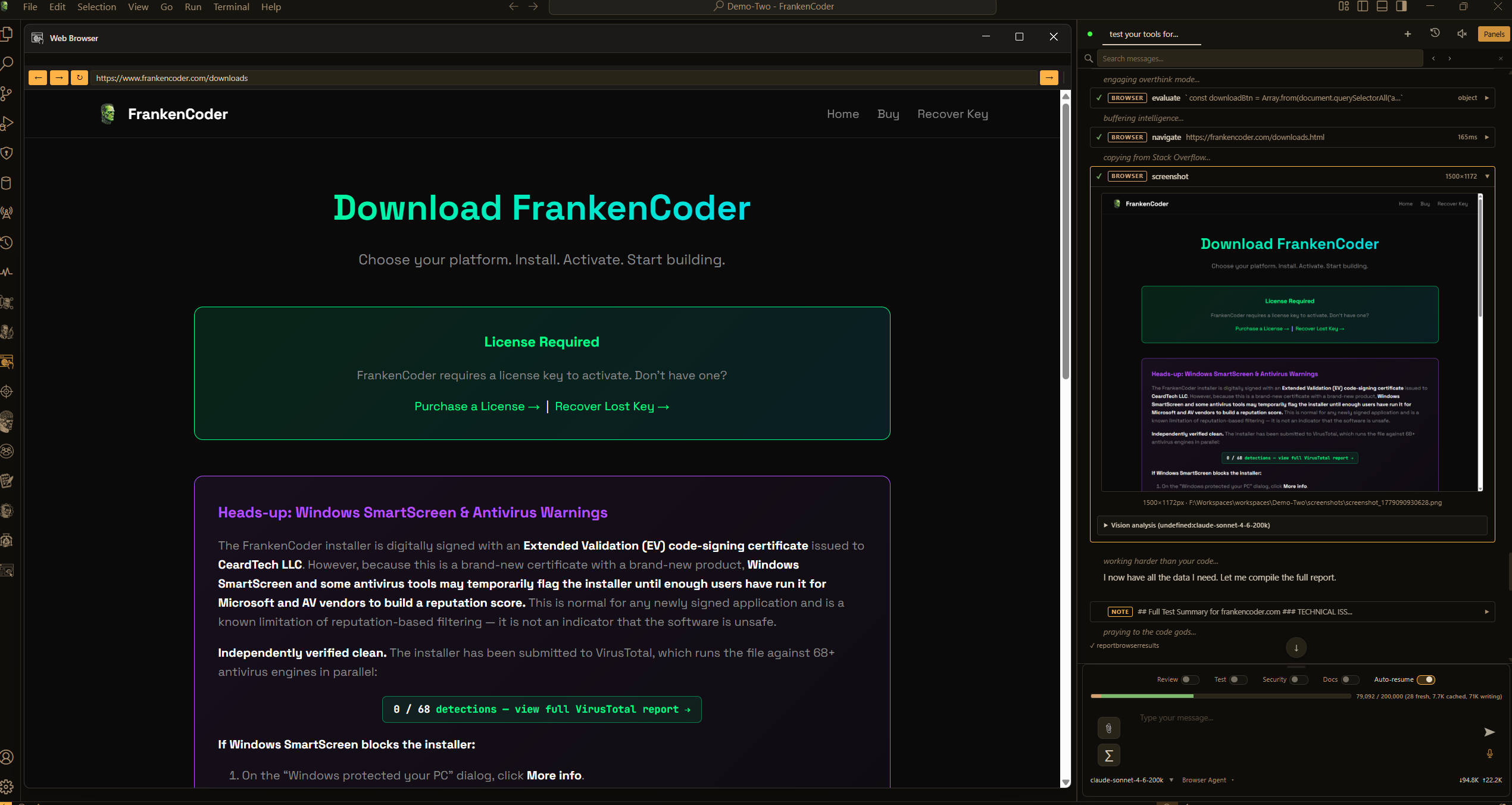Image resolution: width=1512 pixels, height=805 pixels.
Task: Open the Source Control branch icon
Action: [x=7, y=93]
